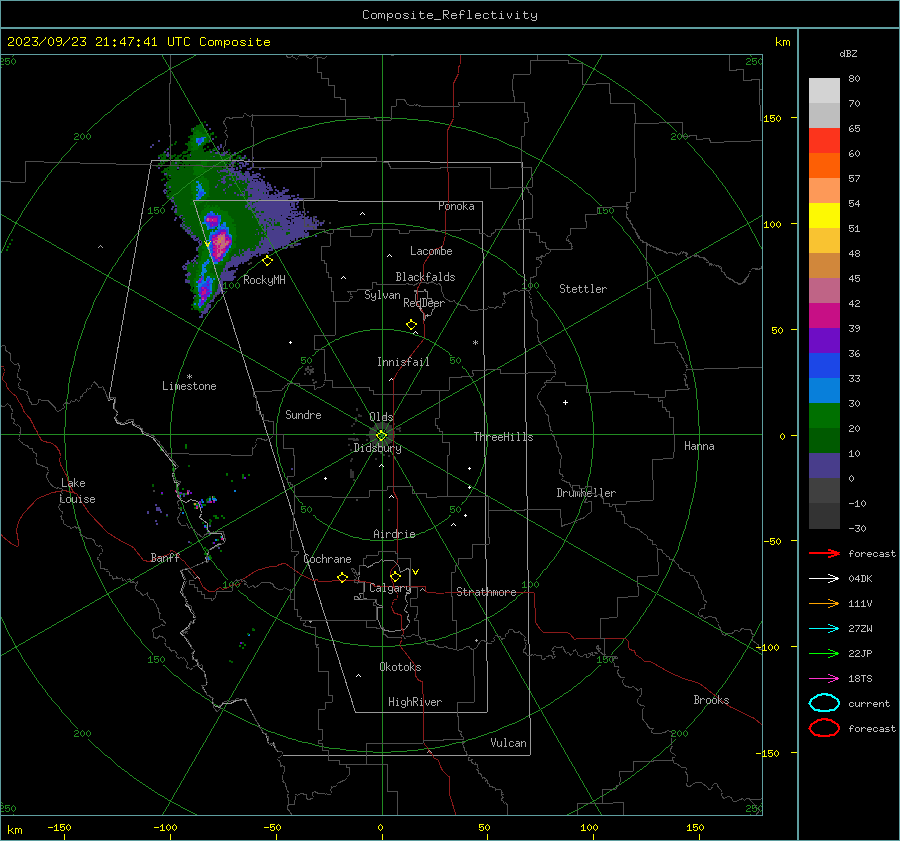Image resolution: width=900 pixels, height=841 pixels.
Task: Click the Lake Louise map label
Action: 77,491
